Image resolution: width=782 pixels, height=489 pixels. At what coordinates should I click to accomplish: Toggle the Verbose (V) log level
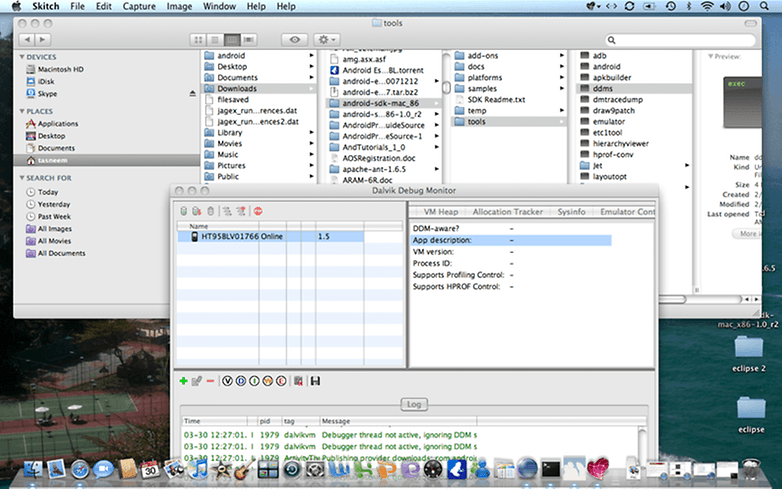[227, 381]
